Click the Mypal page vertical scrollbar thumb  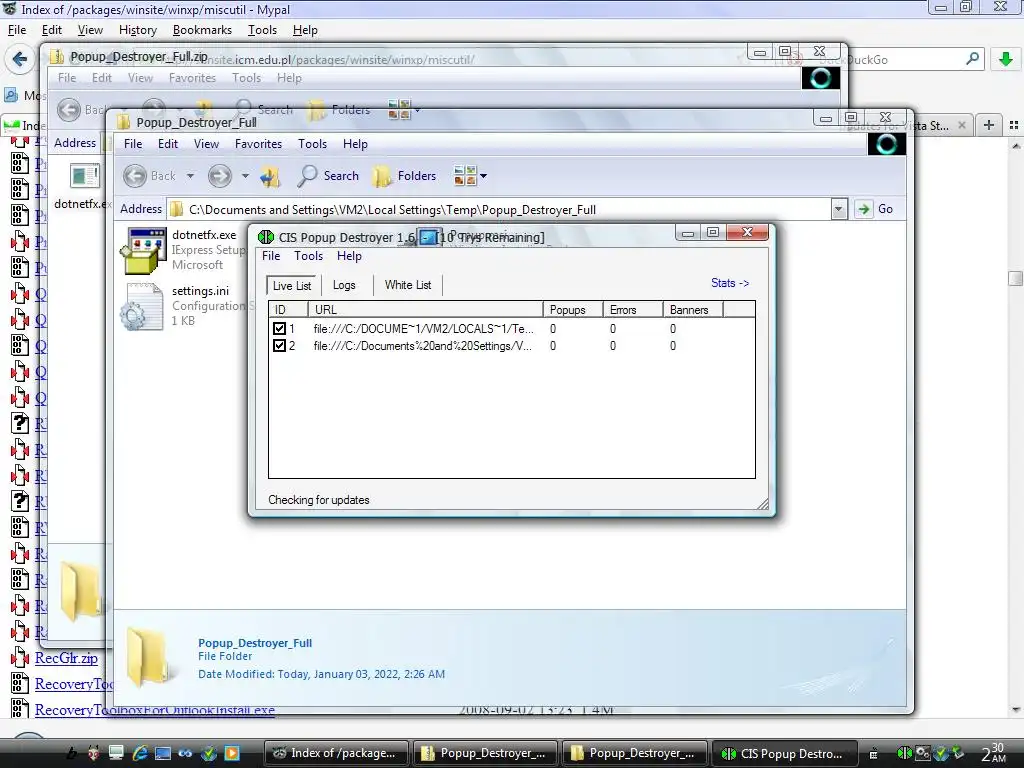1015,278
